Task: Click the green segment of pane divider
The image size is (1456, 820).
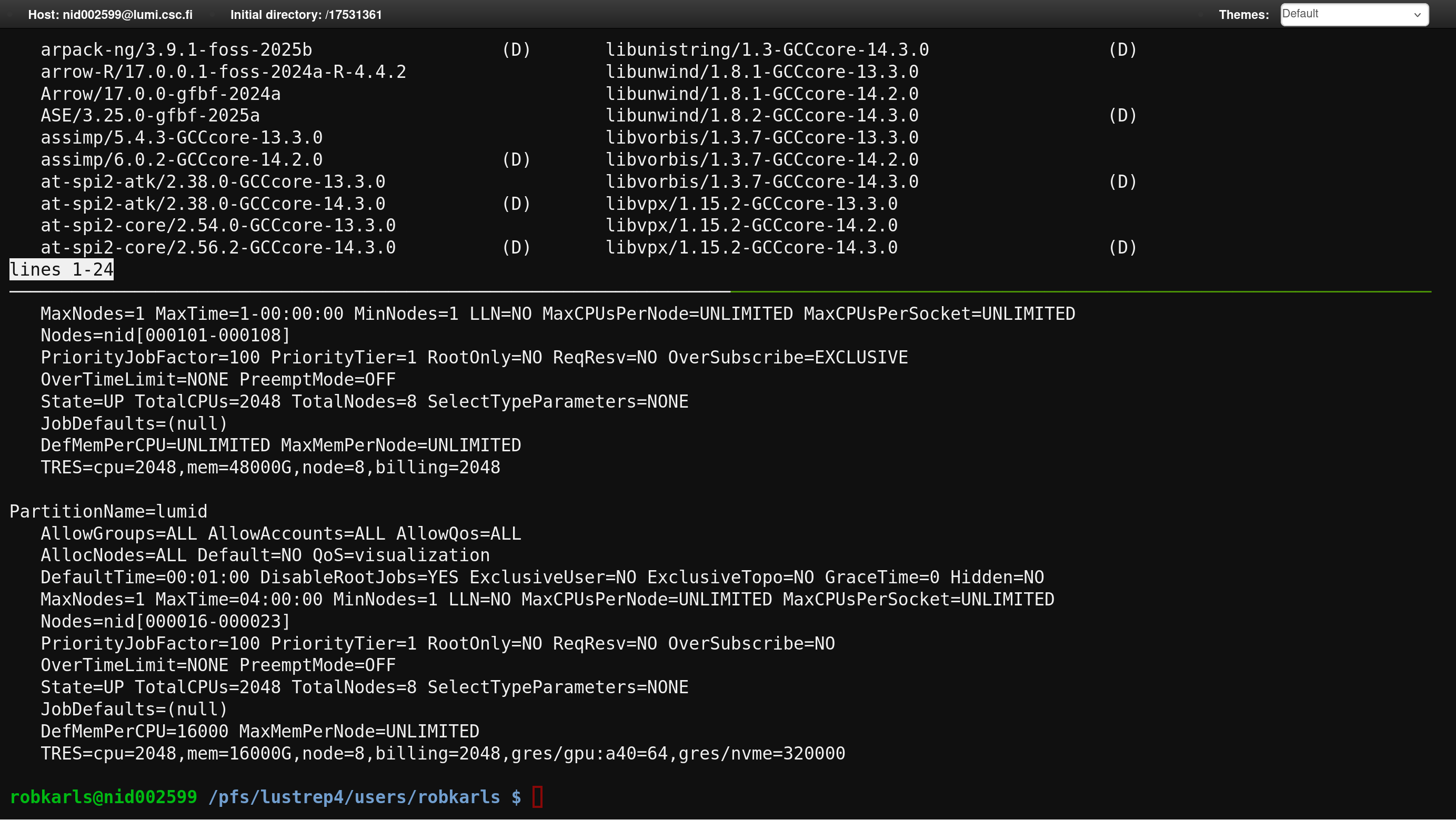Action: pos(1080,291)
